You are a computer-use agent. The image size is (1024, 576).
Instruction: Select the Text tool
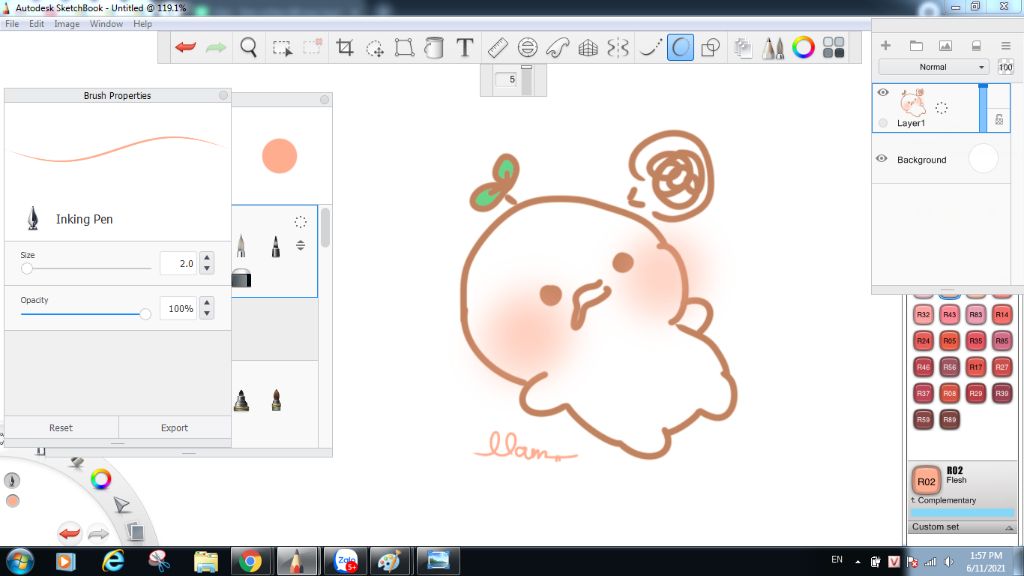tap(464, 47)
